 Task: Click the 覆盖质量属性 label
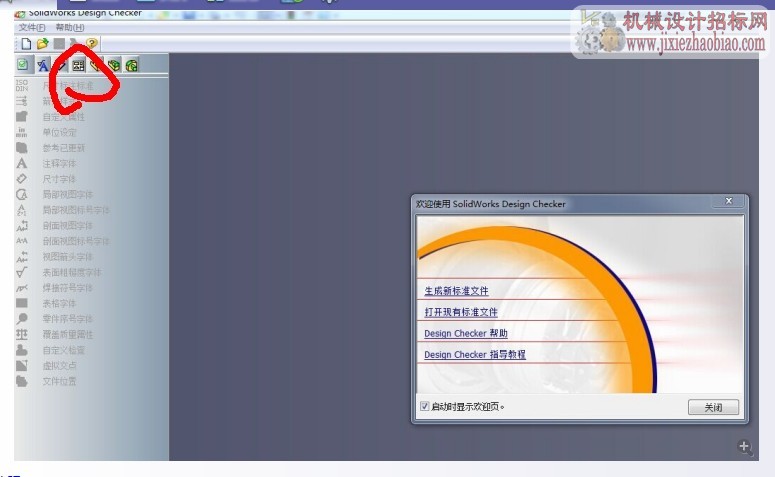click(x=68, y=334)
